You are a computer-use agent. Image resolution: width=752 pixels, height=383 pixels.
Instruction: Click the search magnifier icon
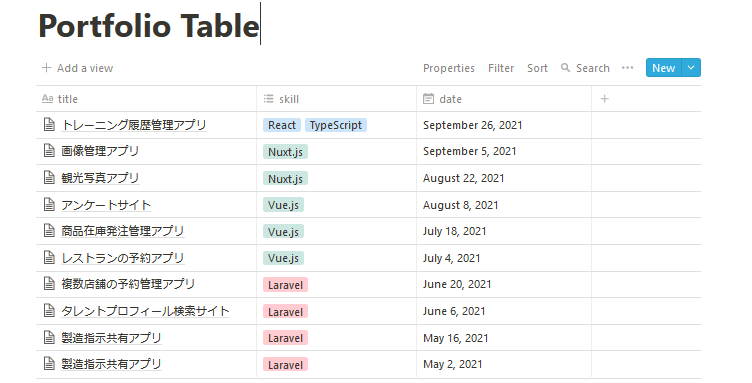565,68
